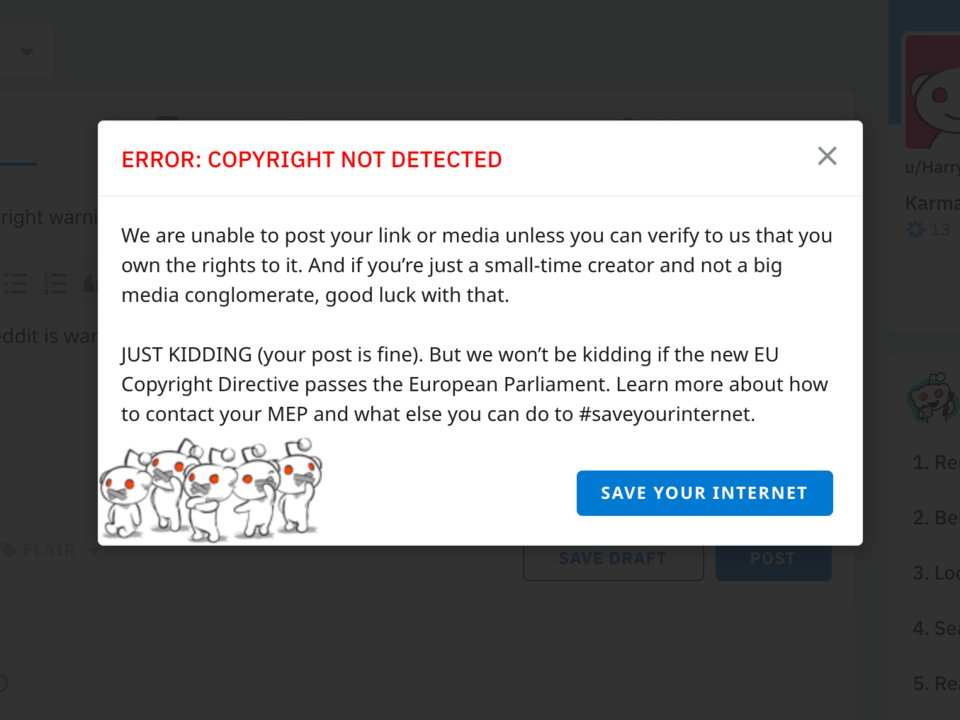The width and height of the screenshot is (960, 720).
Task: Click the karma icon beside 13
Action: (914, 229)
